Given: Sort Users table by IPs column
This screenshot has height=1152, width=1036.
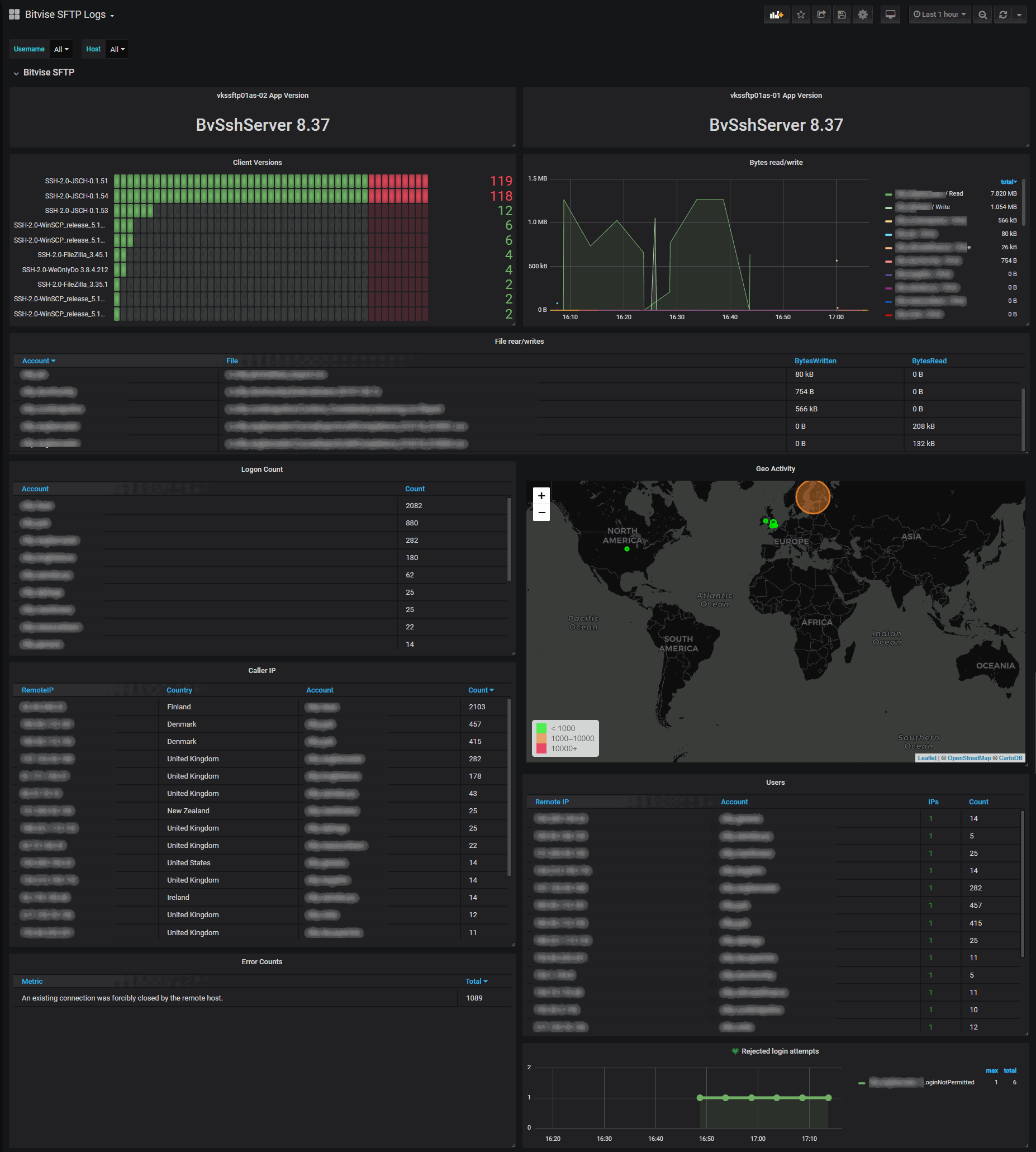Looking at the screenshot, I should pyautogui.click(x=933, y=802).
